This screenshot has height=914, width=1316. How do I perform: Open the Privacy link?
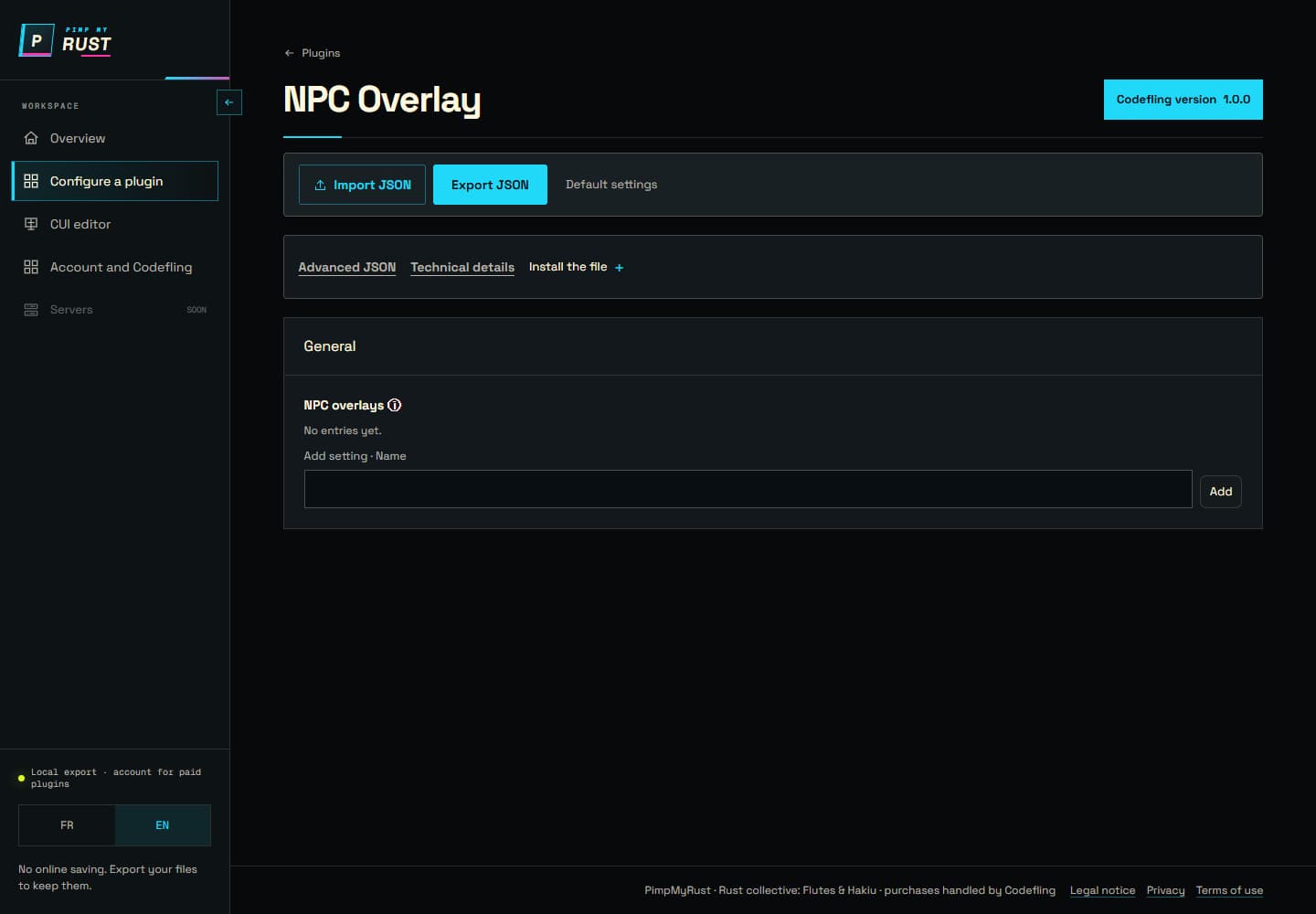(x=1165, y=890)
